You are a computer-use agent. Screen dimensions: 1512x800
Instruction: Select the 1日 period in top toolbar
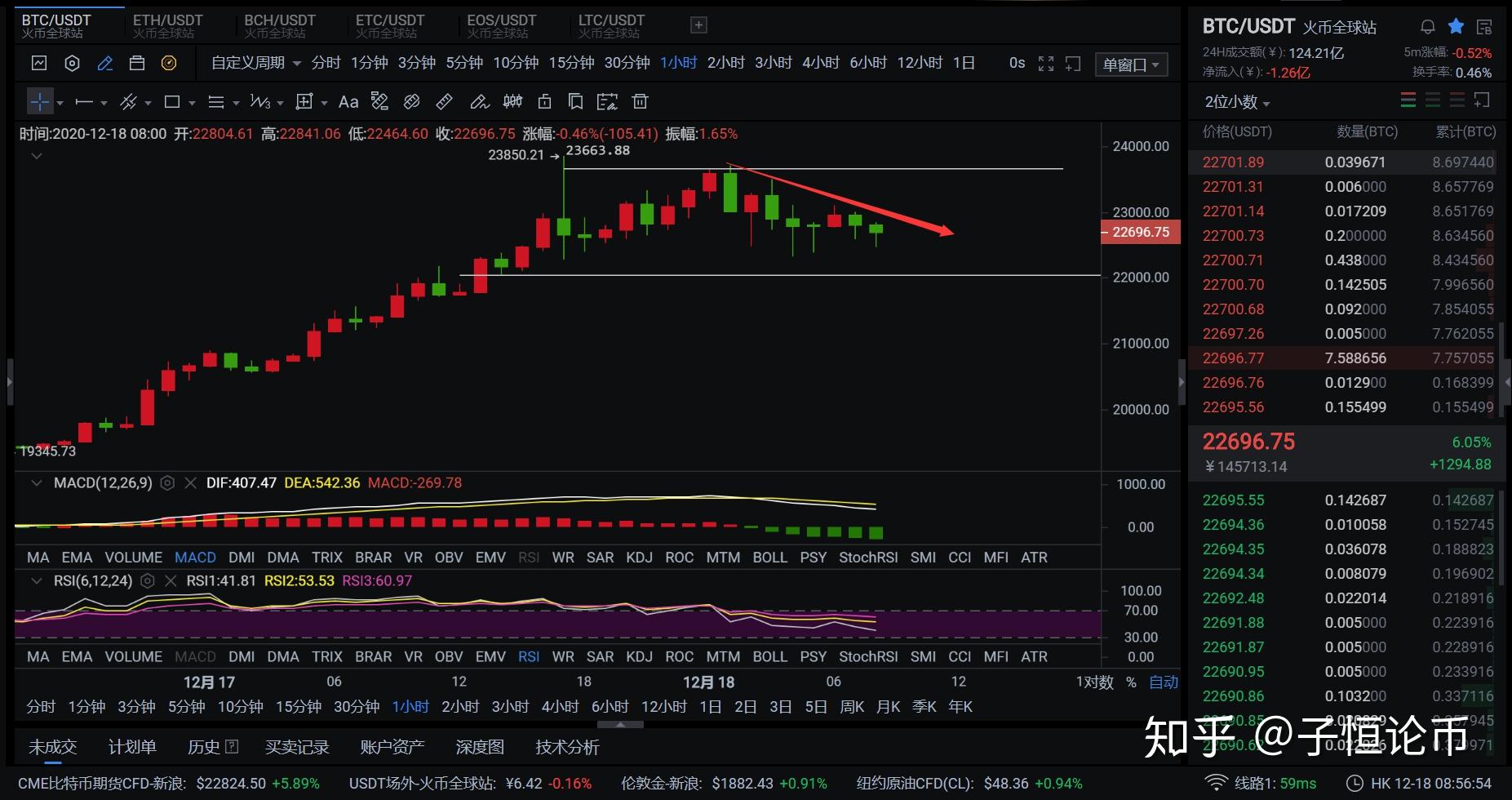(x=964, y=63)
